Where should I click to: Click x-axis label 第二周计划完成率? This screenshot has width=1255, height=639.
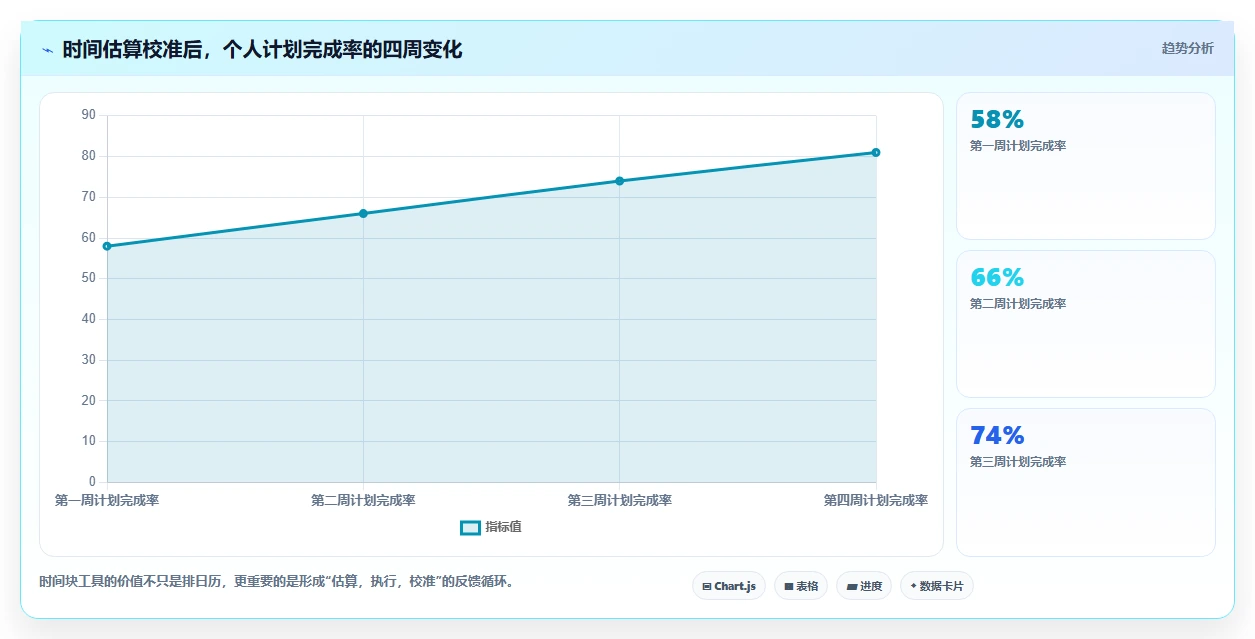[x=363, y=500]
